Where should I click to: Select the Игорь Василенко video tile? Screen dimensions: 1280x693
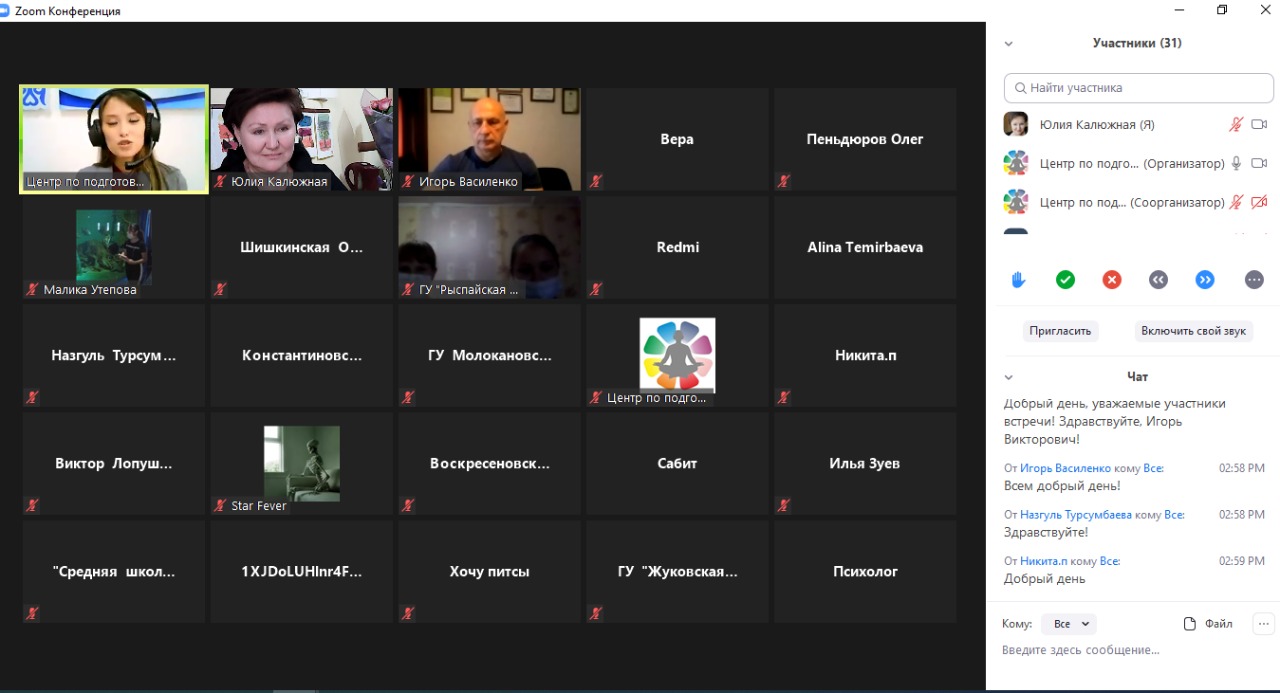489,139
